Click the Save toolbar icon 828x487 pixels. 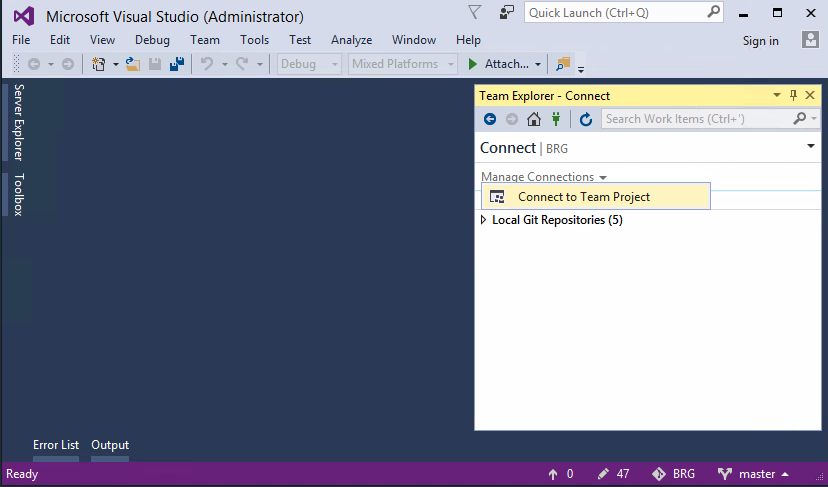pos(155,64)
